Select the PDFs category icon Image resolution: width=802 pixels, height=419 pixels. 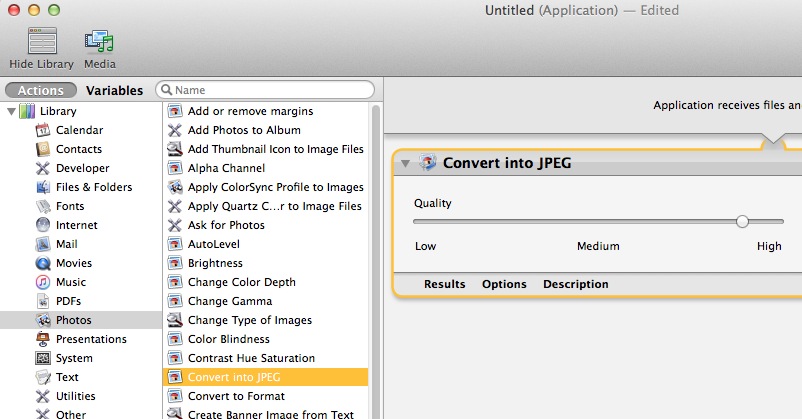pyautogui.click(x=43, y=301)
